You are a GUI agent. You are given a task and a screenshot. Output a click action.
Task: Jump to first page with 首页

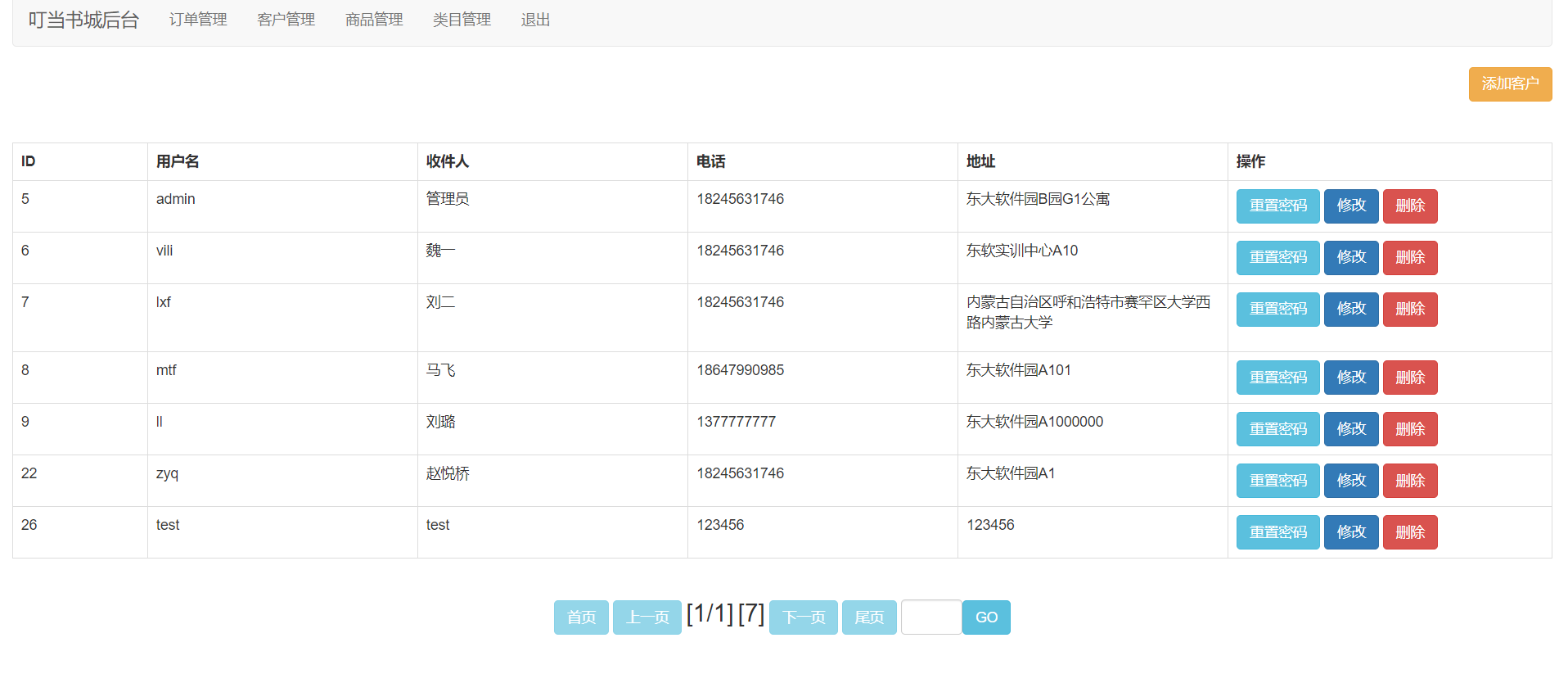[x=581, y=617]
